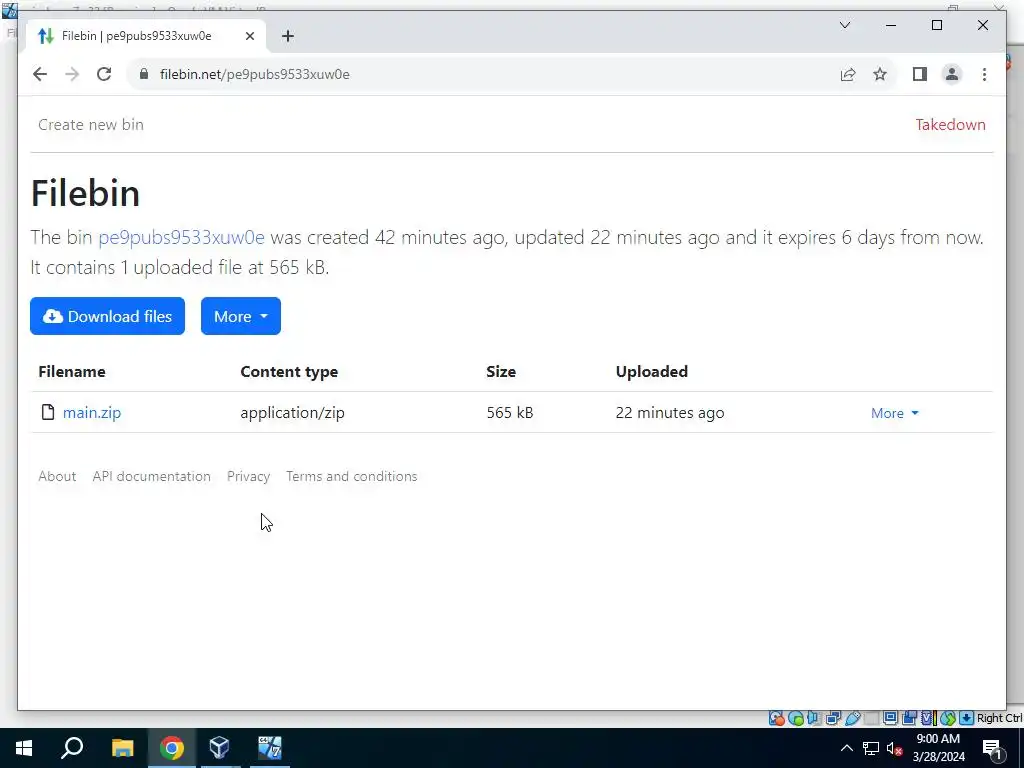
Task: Bookmark this tab with the star icon
Action: (x=880, y=74)
